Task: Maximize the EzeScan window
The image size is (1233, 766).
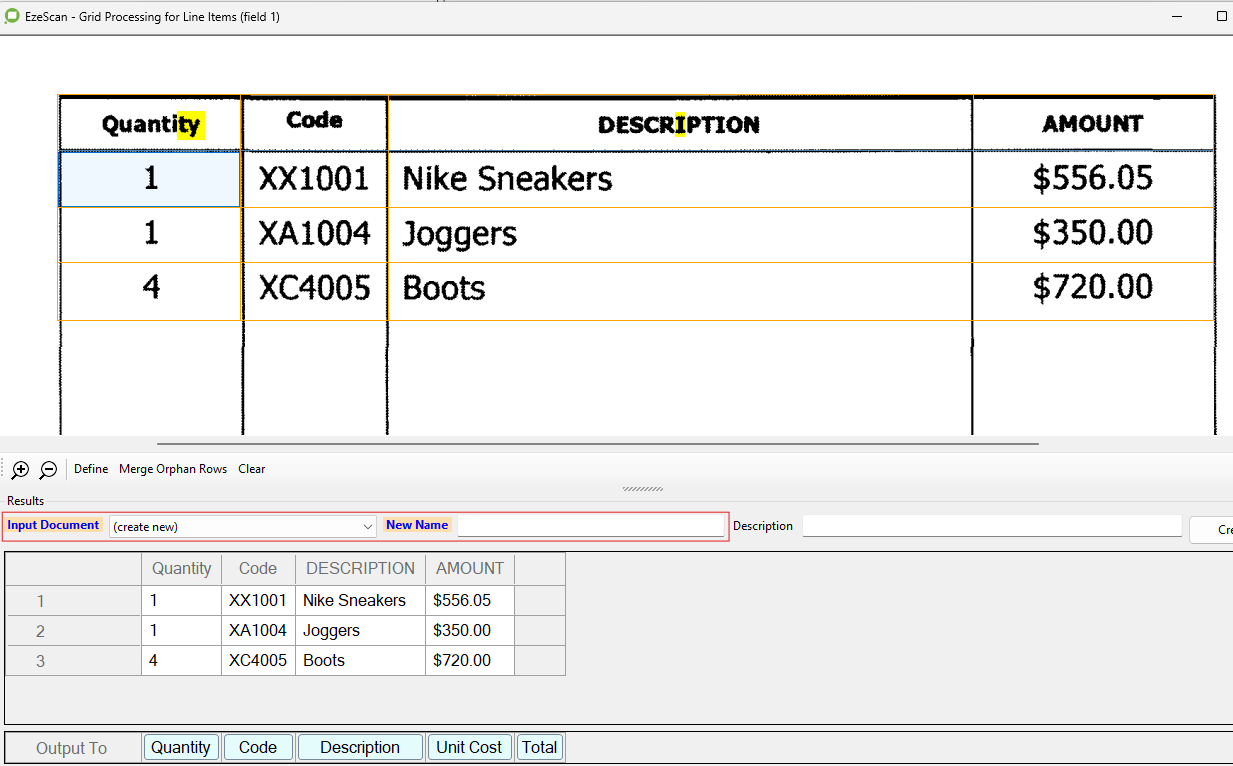Action: (x=1221, y=17)
